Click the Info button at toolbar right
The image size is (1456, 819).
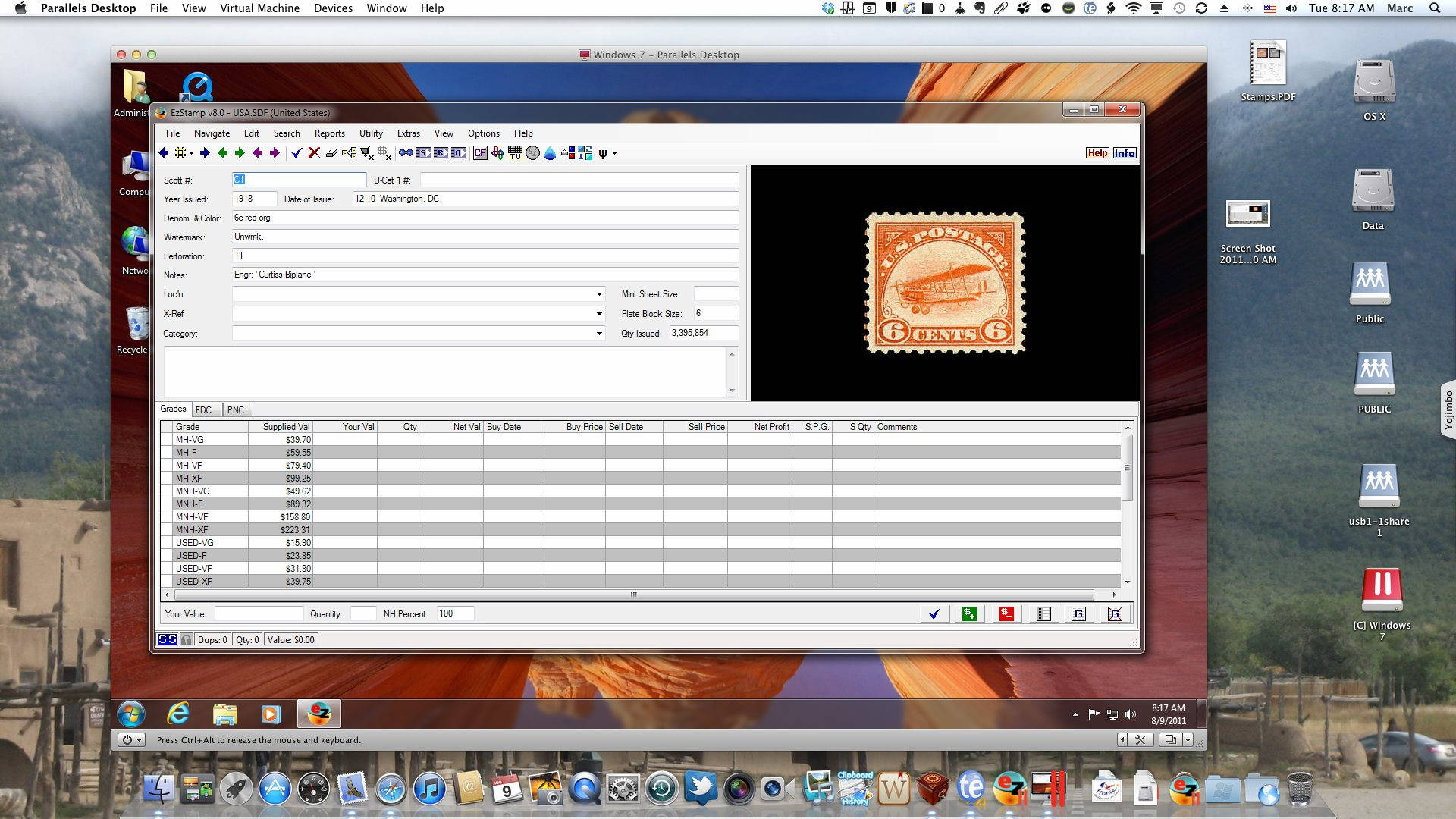coord(1125,153)
